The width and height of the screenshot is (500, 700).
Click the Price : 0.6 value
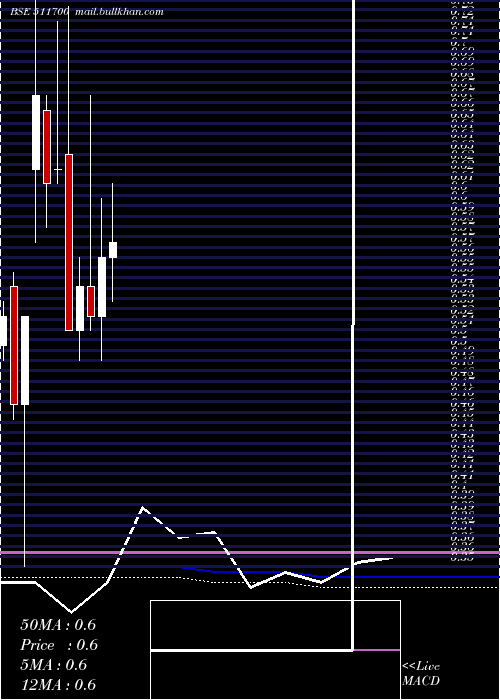[x=59, y=645]
